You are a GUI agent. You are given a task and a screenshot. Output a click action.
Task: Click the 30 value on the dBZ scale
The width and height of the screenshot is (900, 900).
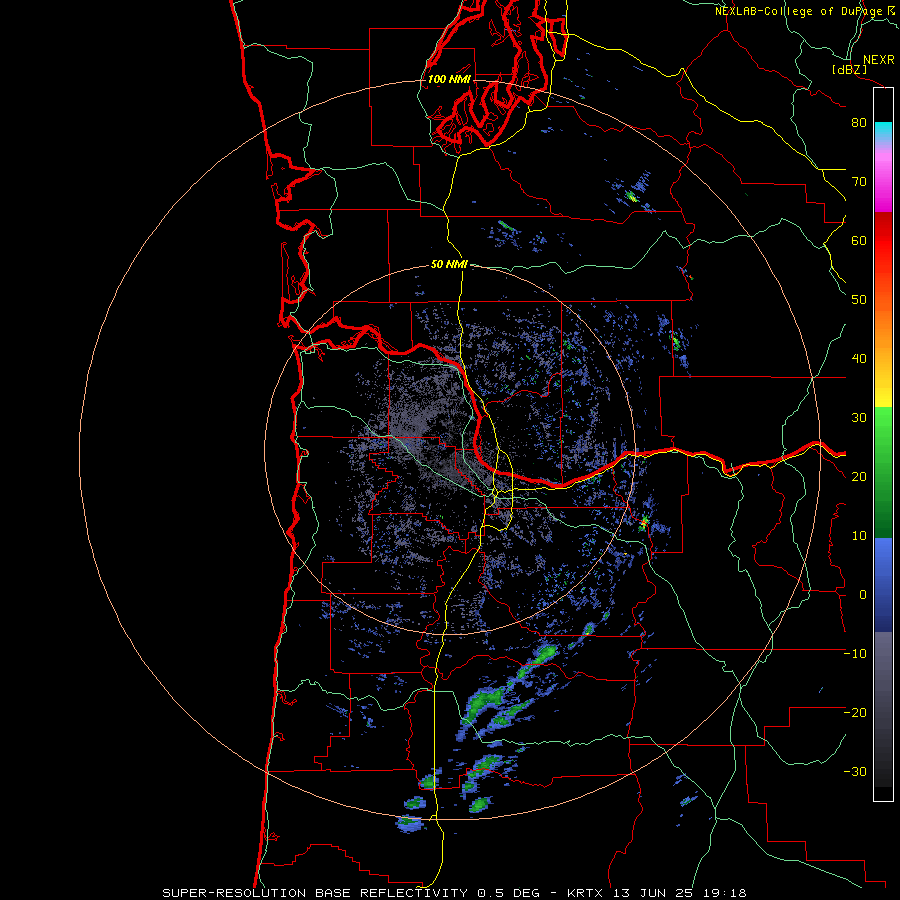(859, 418)
